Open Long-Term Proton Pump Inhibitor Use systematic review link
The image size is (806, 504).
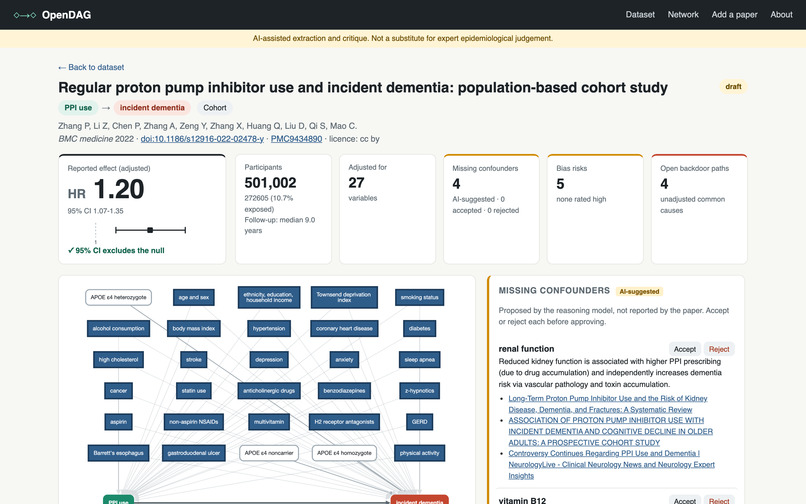(x=608, y=404)
